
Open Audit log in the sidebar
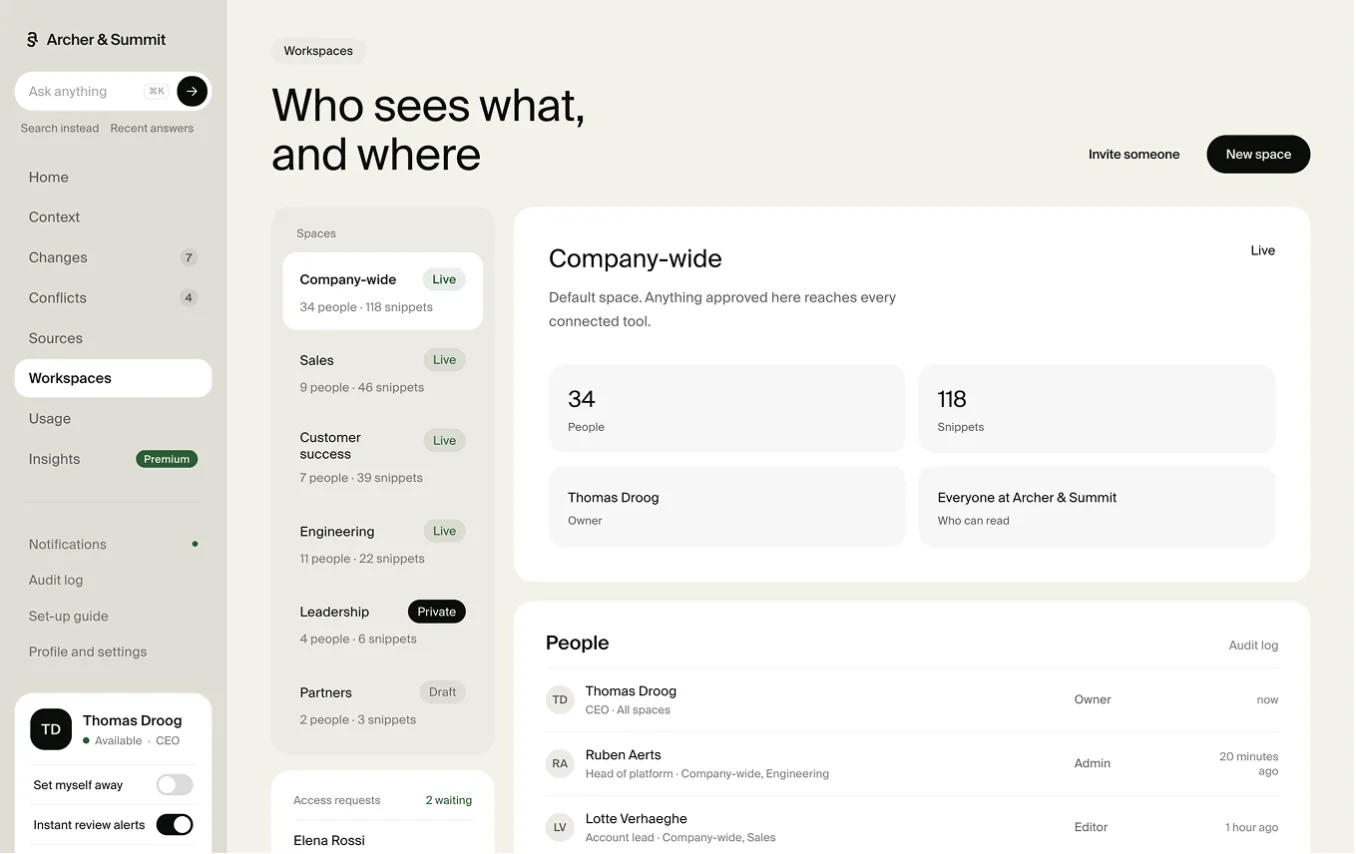click(x=113, y=580)
